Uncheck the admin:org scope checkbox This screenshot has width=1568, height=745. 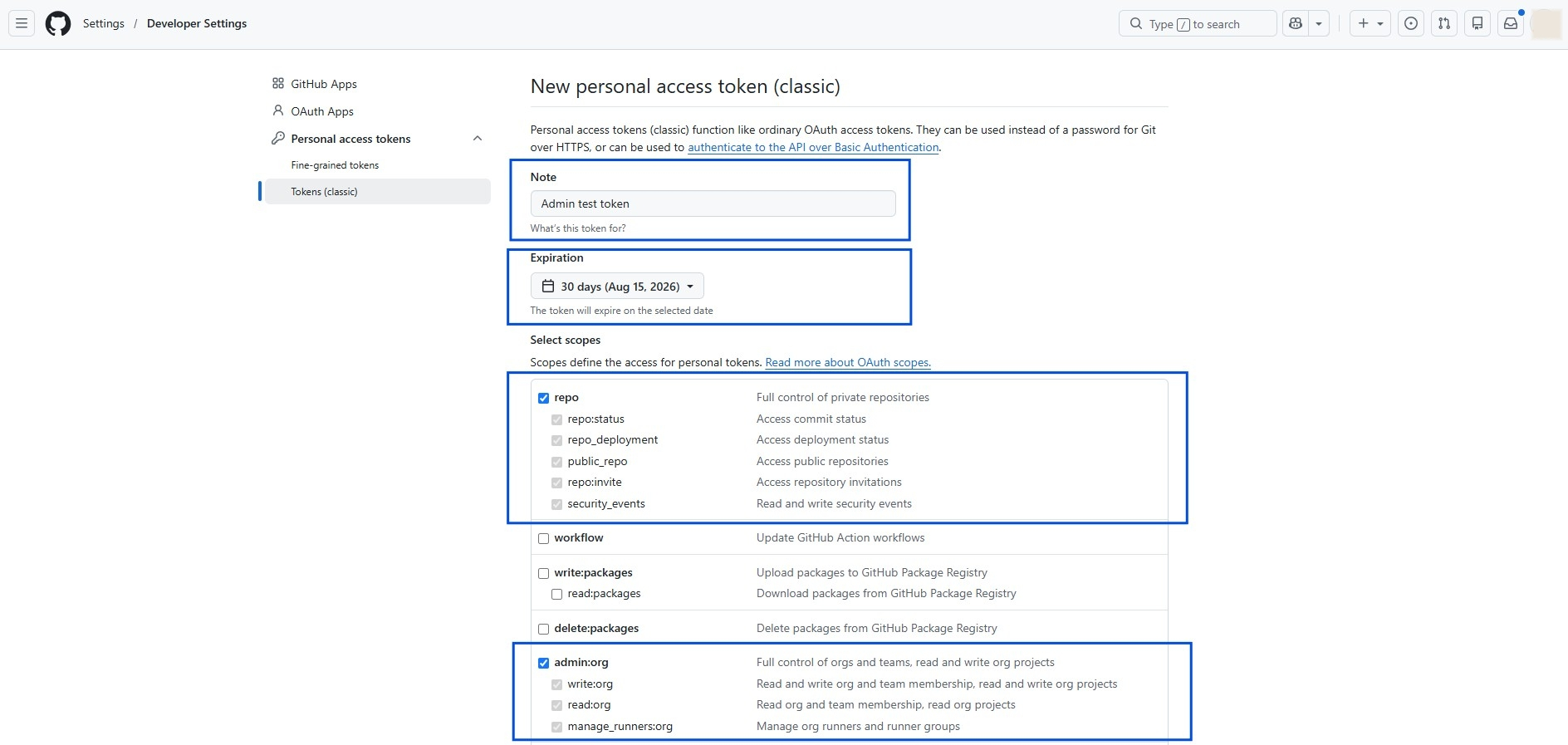coord(543,663)
